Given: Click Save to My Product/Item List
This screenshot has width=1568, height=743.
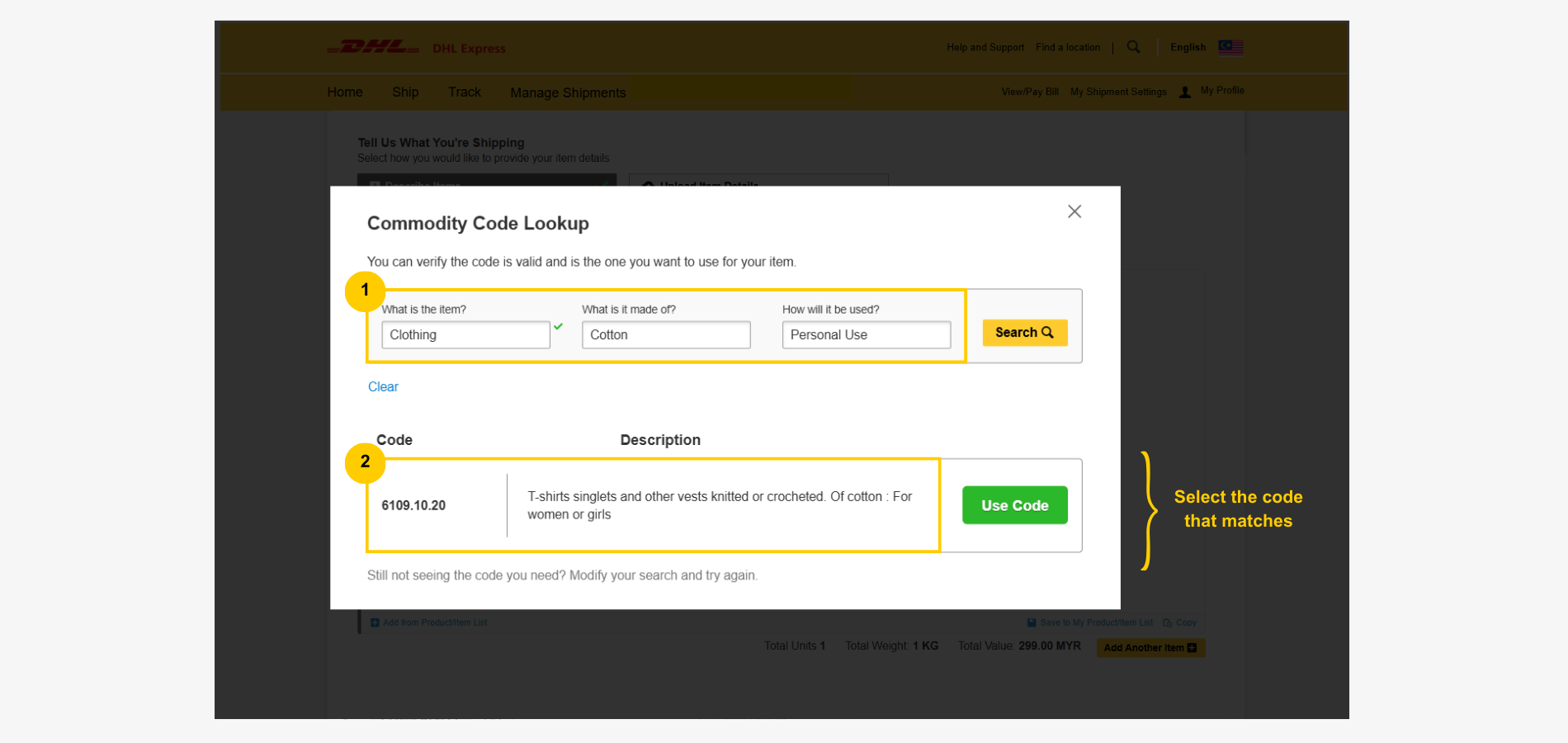Looking at the screenshot, I should (1090, 622).
